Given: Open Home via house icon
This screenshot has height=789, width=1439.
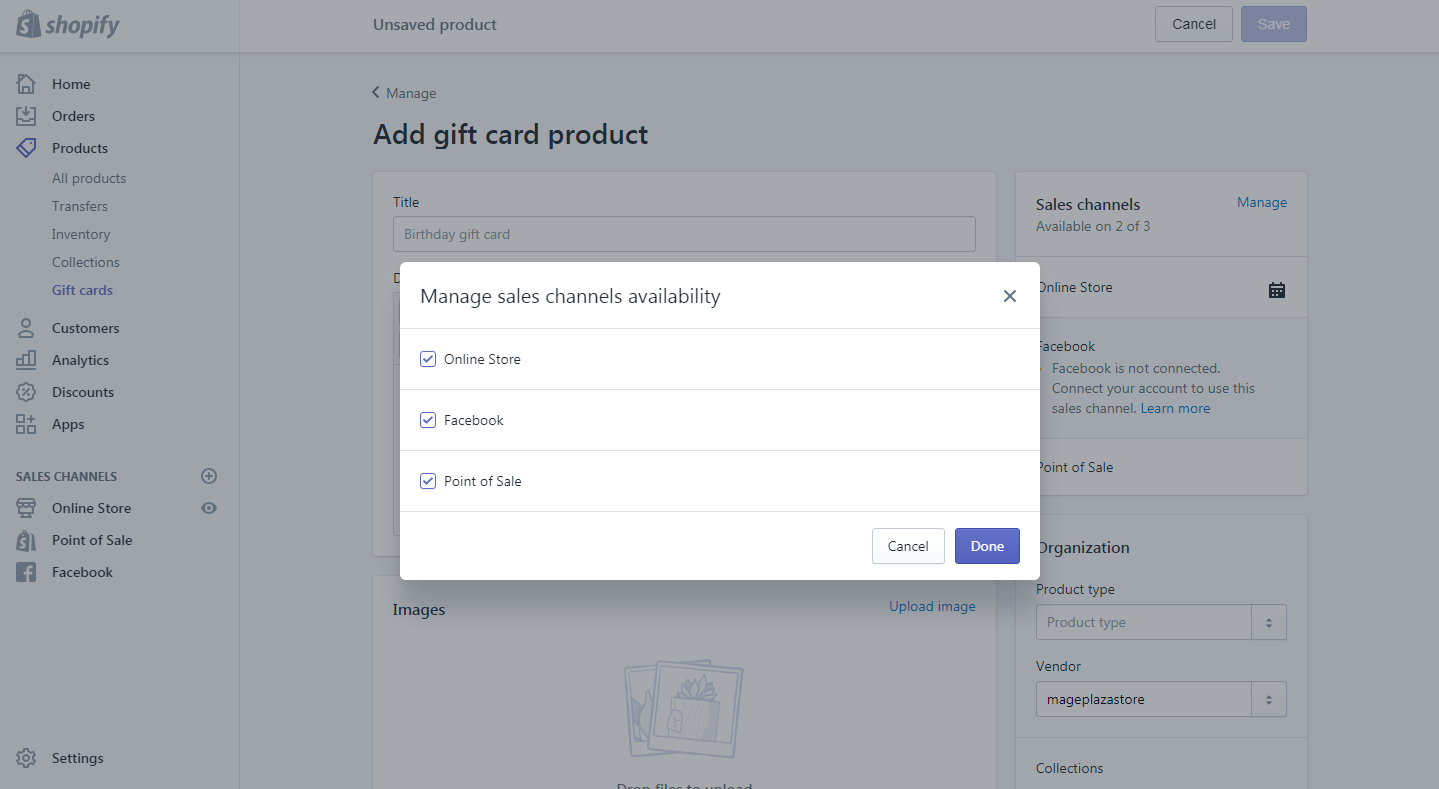Looking at the screenshot, I should pyautogui.click(x=26, y=84).
